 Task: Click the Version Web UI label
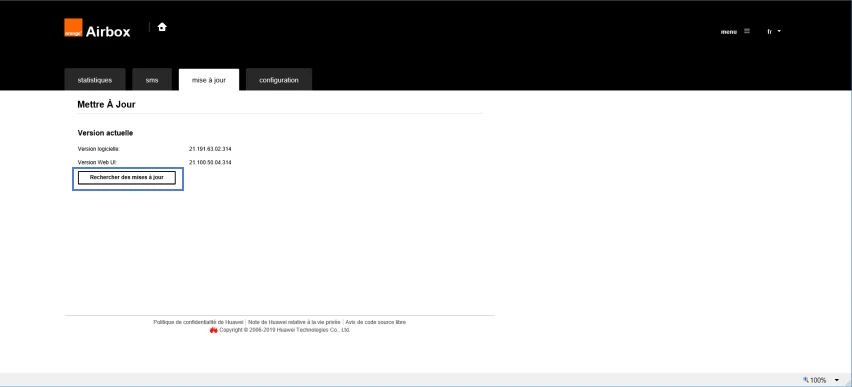(97, 163)
